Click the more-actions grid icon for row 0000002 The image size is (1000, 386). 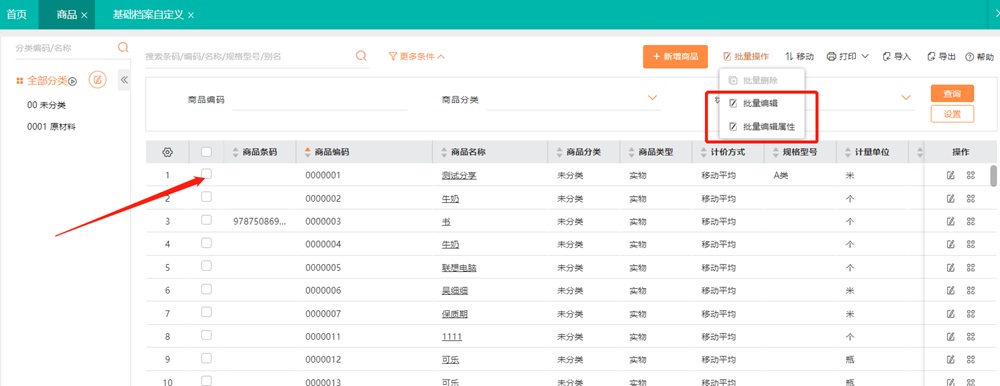pyautogui.click(x=971, y=198)
